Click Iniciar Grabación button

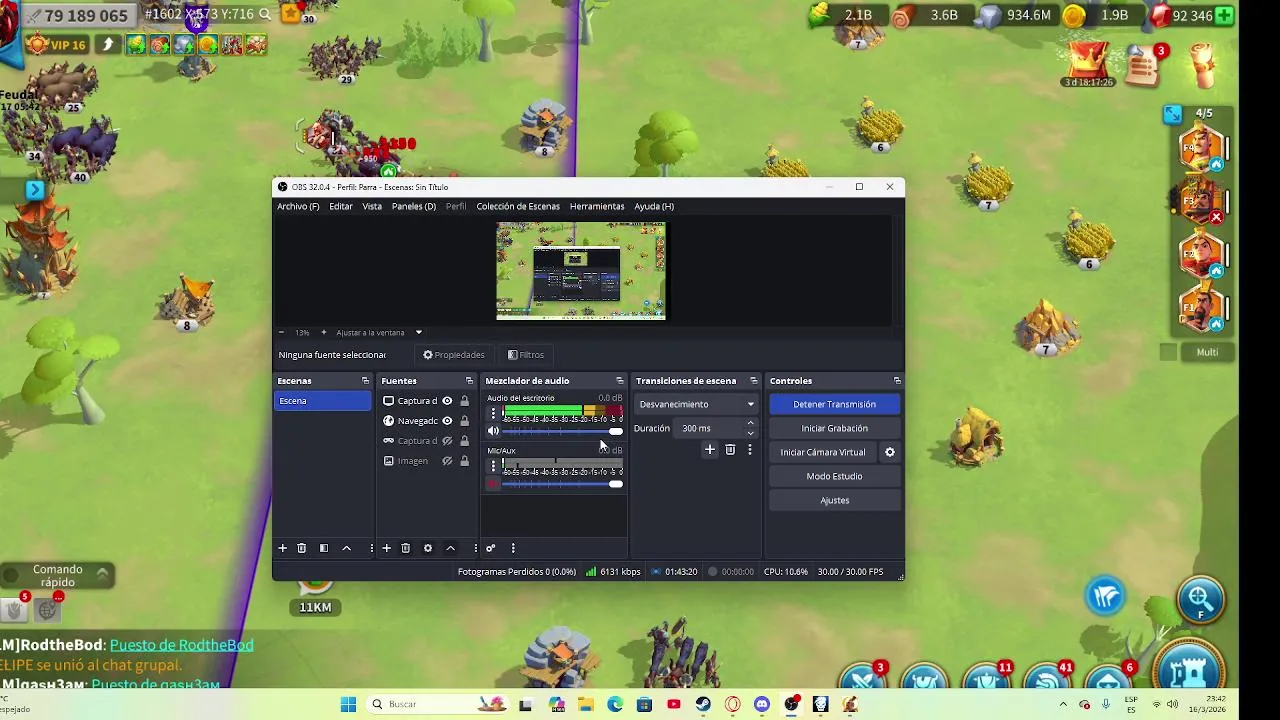click(x=834, y=428)
